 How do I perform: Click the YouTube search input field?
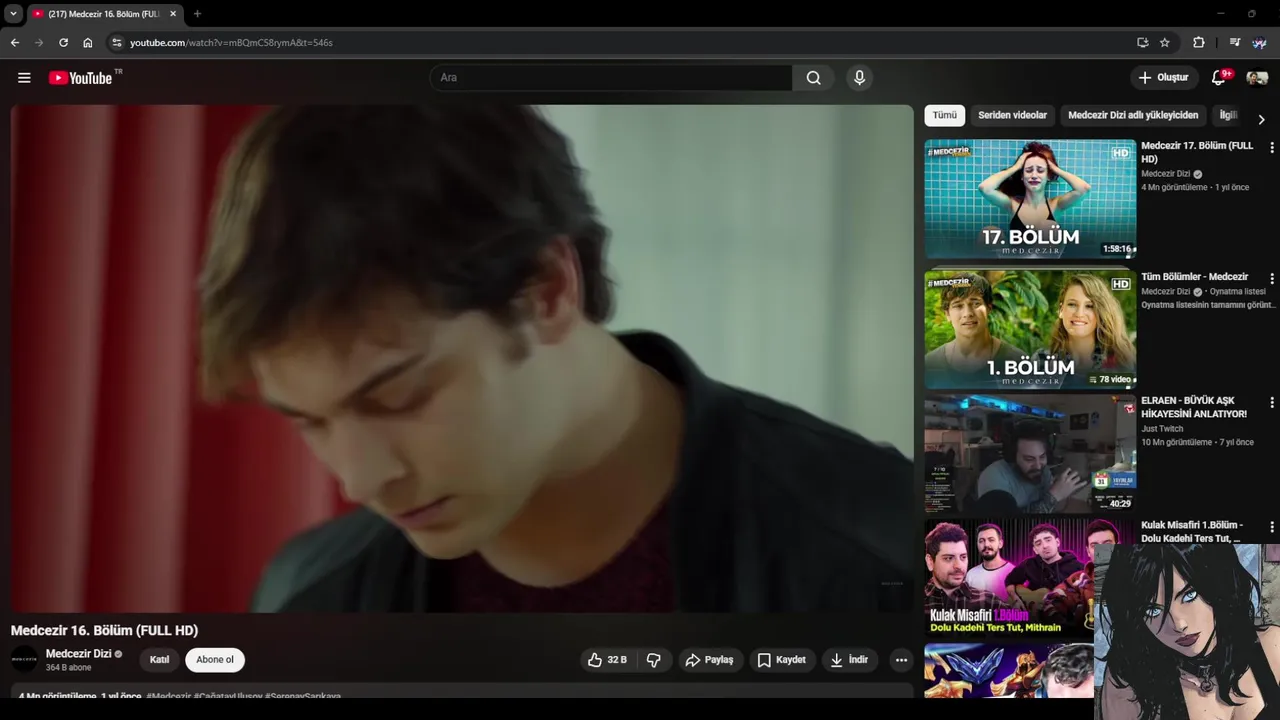coord(611,78)
